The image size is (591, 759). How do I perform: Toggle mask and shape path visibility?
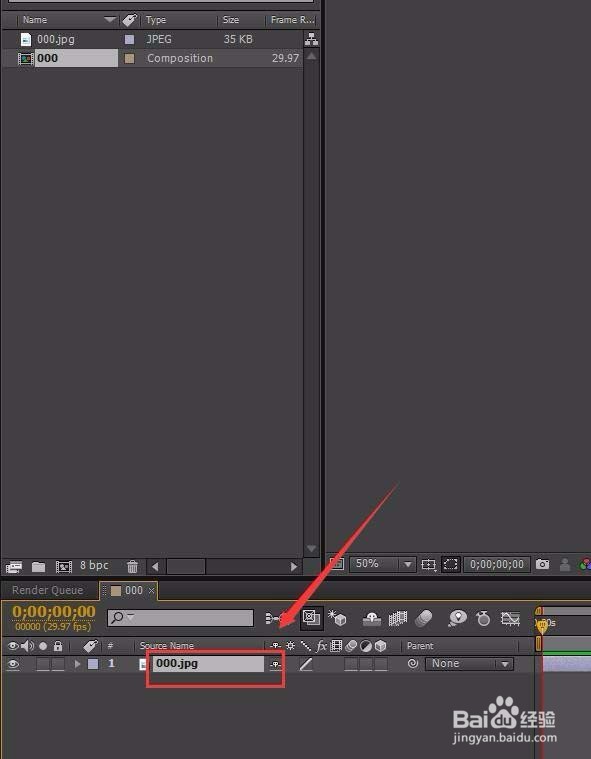pos(451,564)
